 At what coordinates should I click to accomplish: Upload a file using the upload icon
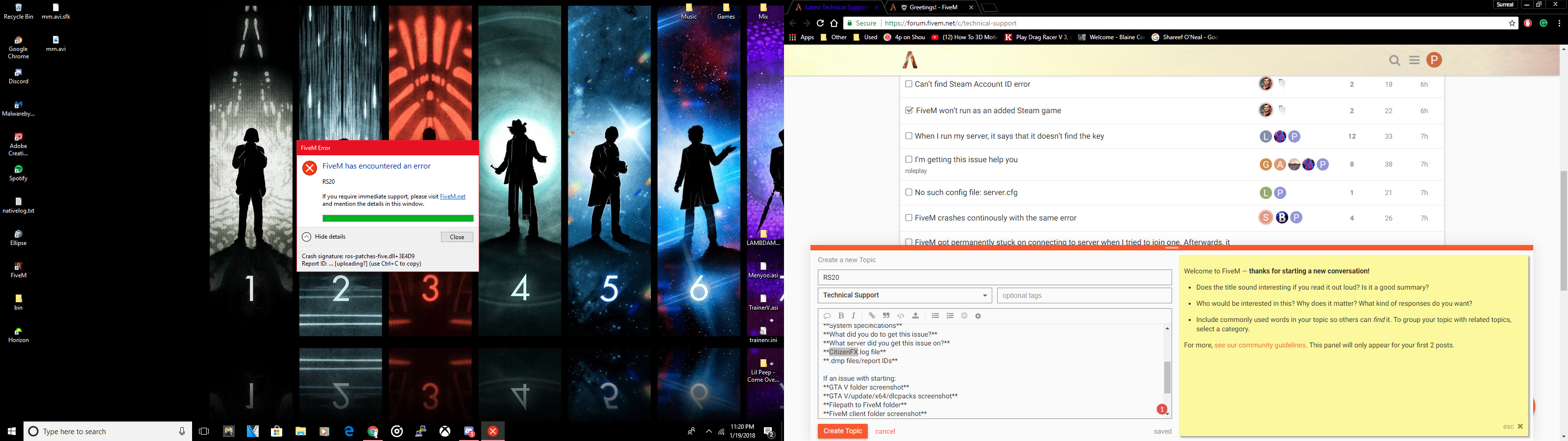click(915, 316)
